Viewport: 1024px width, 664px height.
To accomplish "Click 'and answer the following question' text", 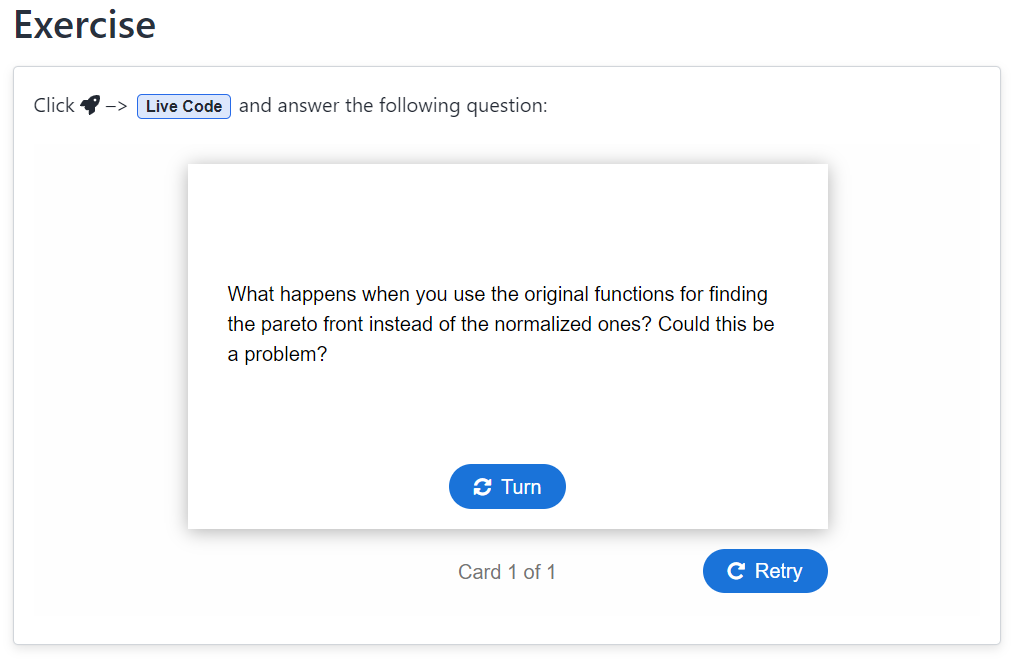I will point(393,105).
